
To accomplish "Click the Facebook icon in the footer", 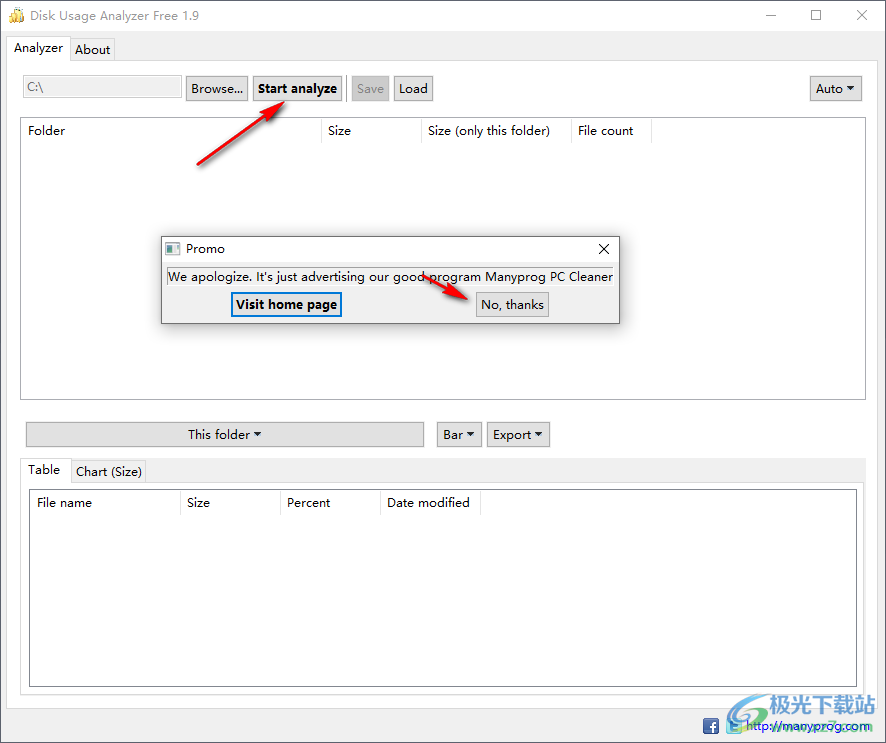I will (711, 726).
